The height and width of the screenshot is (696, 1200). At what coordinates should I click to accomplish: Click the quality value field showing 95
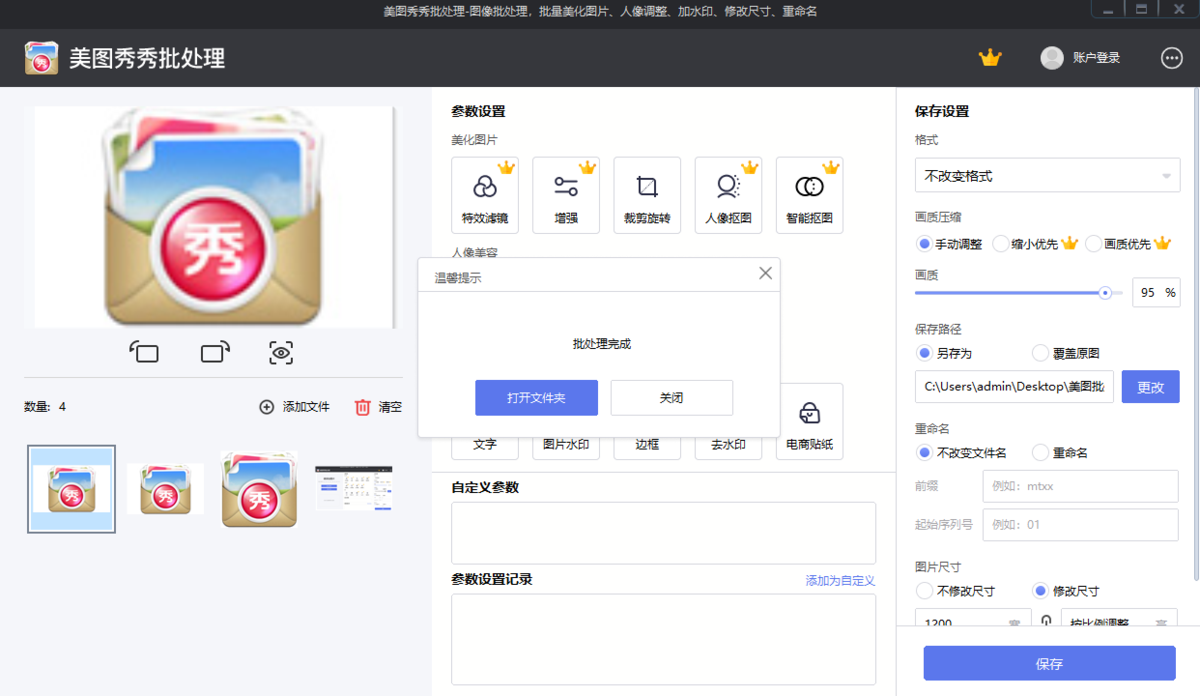1156,293
